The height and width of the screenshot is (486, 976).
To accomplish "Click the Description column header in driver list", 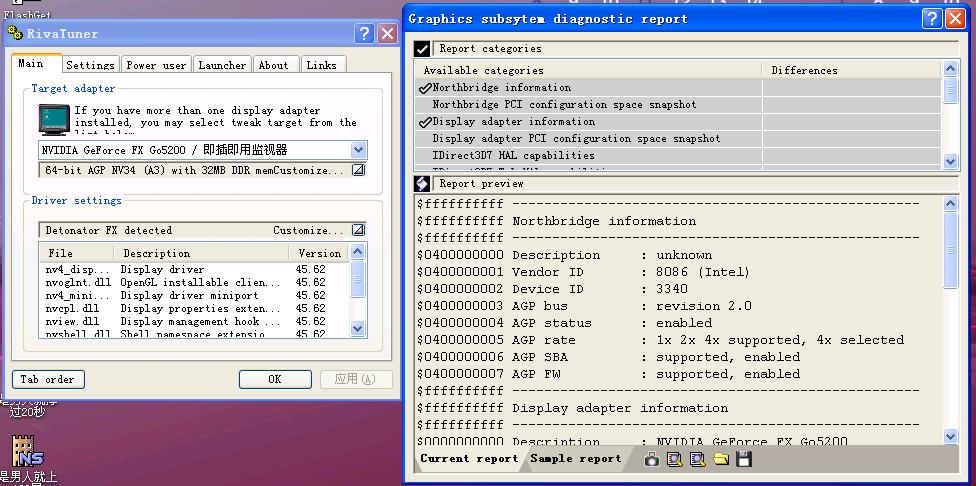I will (x=202, y=253).
